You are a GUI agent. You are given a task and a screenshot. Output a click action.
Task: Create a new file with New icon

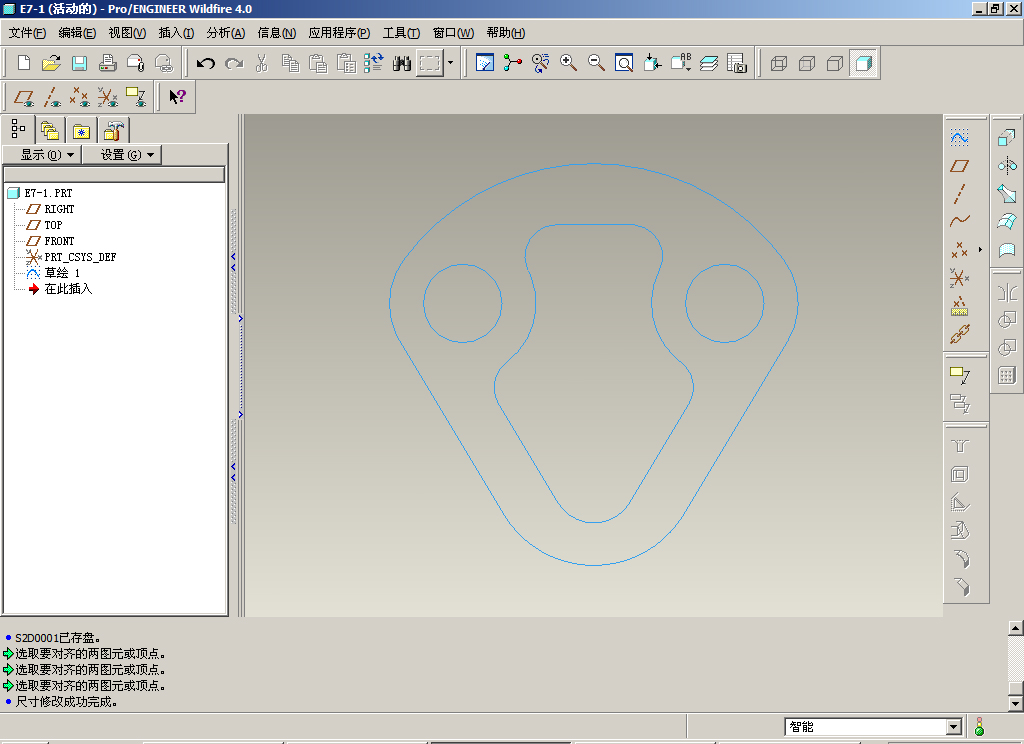pos(24,63)
